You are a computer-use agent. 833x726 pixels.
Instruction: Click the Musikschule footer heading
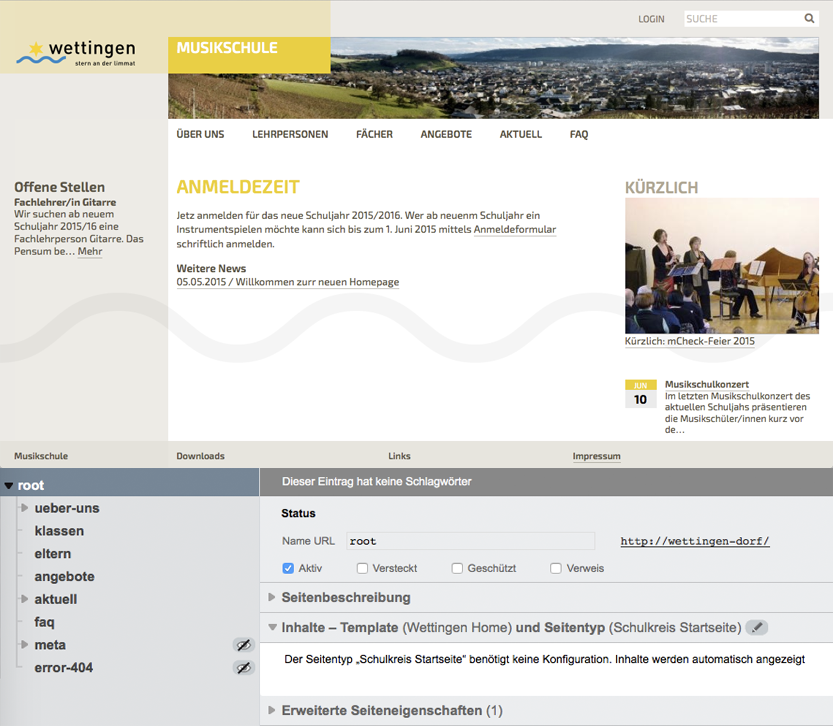click(x=41, y=456)
